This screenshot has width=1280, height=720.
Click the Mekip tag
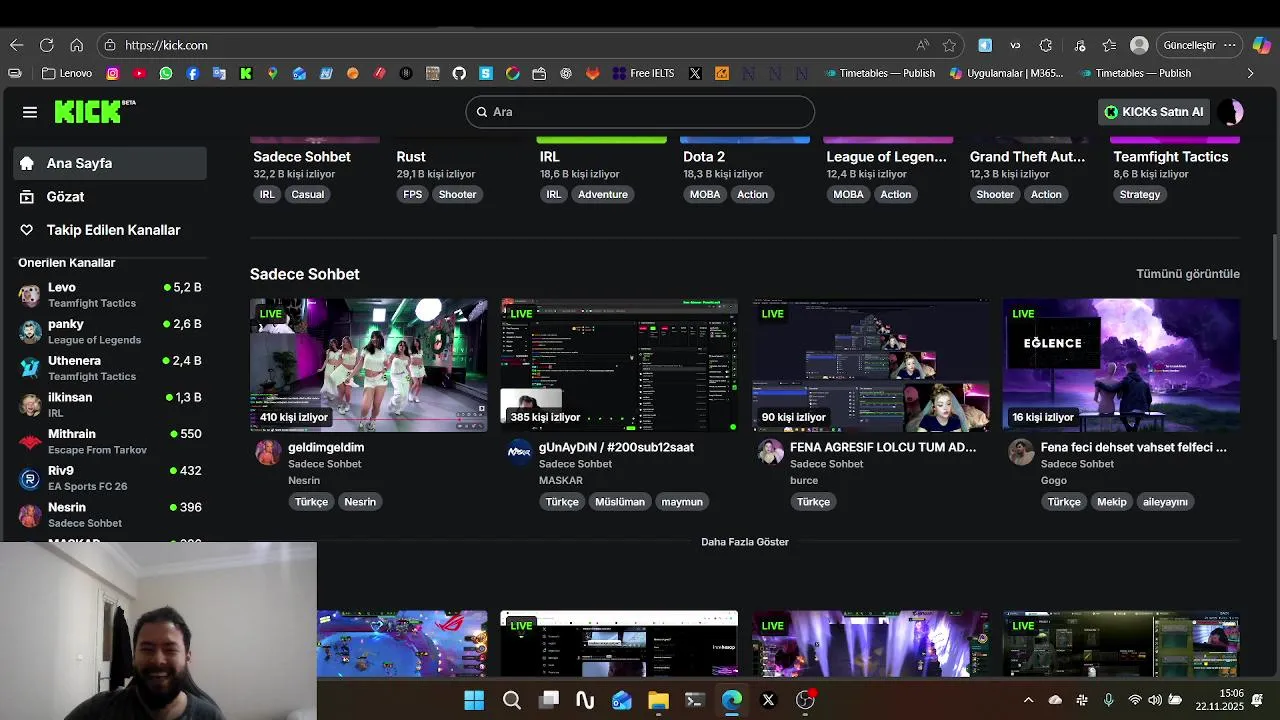pyautogui.click(x=1112, y=502)
